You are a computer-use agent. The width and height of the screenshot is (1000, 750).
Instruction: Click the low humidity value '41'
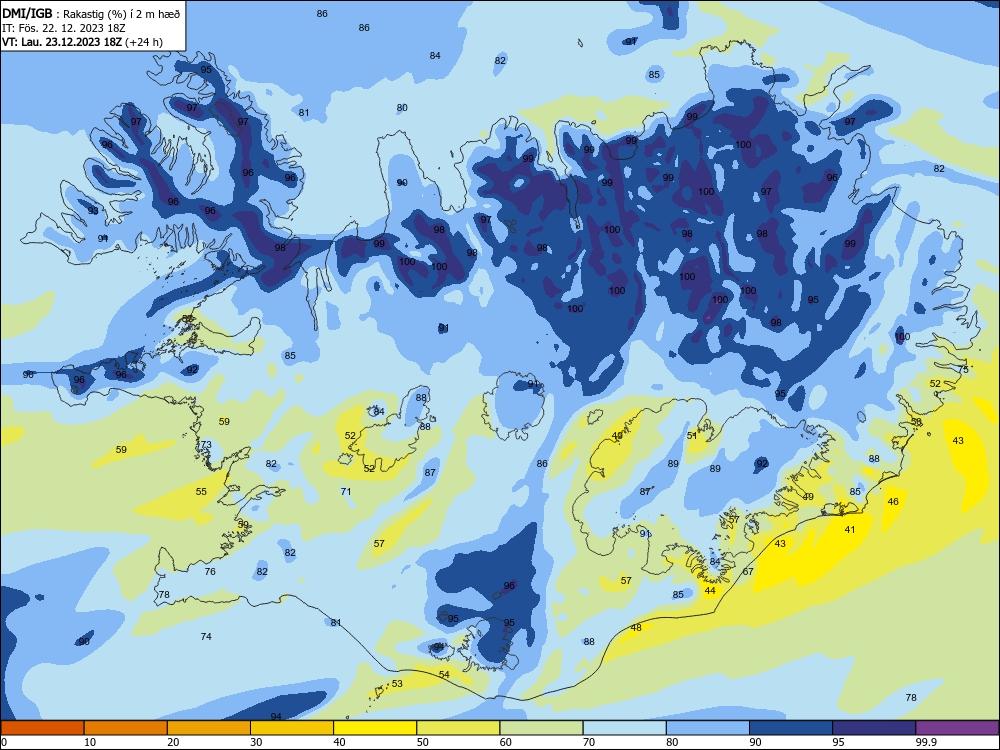849,529
